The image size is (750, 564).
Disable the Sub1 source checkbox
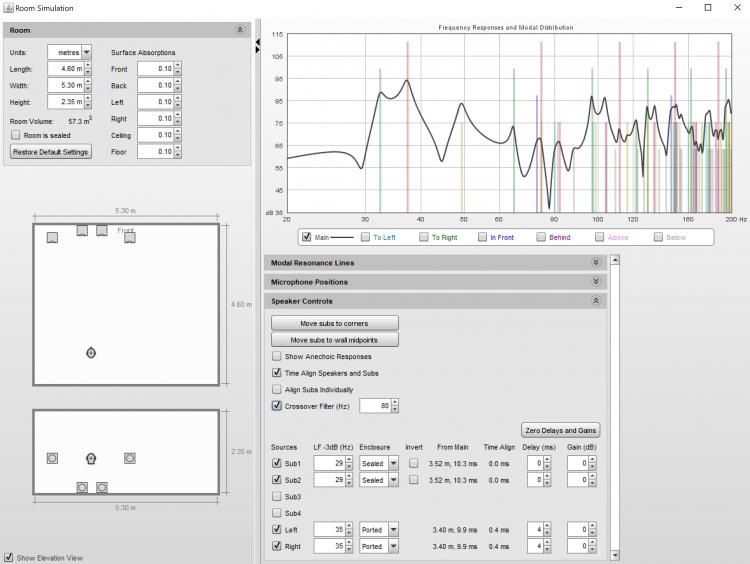[276, 463]
